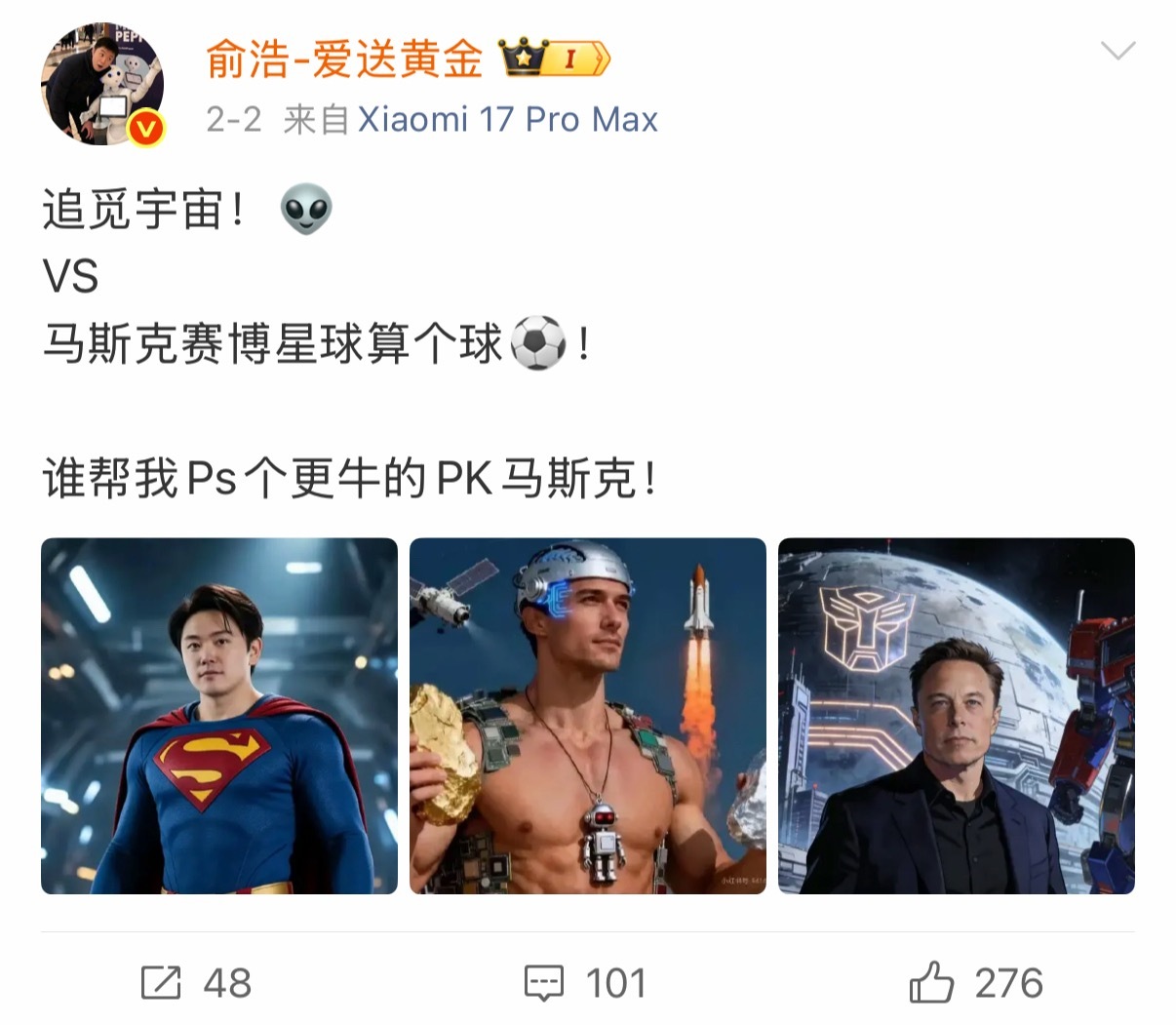Open the shirtless man with rocket image
The height and width of the screenshot is (1025, 1176).
click(x=588, y=716)
